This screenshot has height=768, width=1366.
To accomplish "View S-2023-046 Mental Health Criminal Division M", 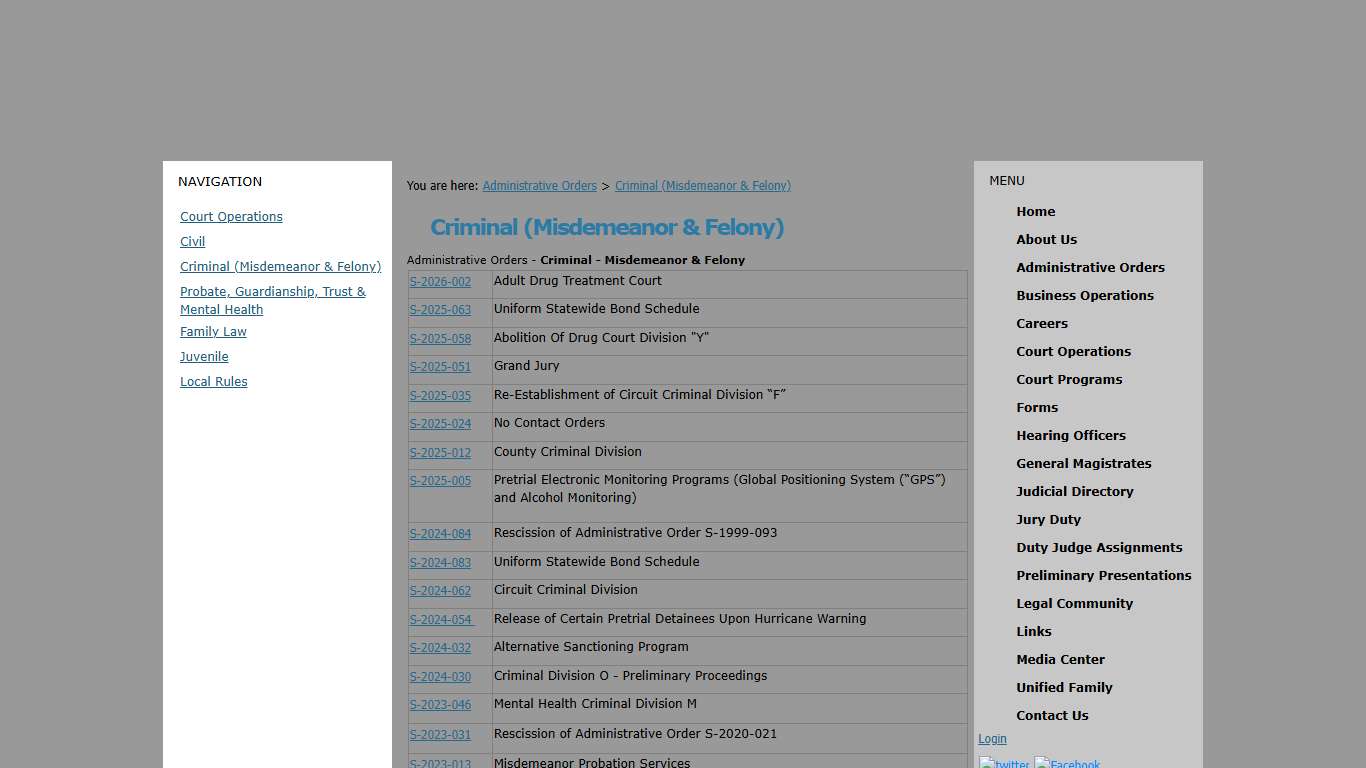I will [440, 705].
